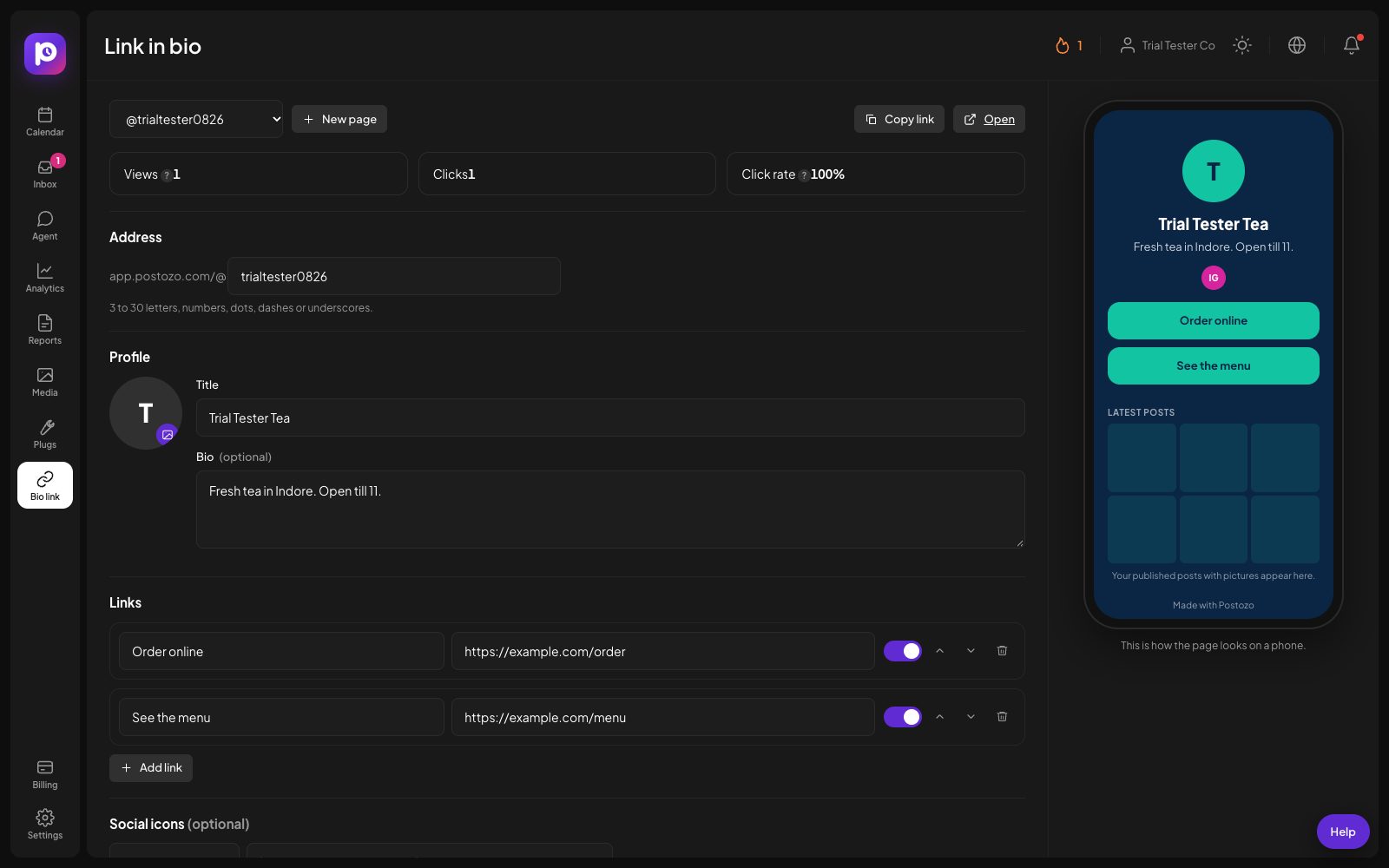The height and width of the screenshot is (868, 1389).
Task: Click the Copy link button
Action: click(899, 119)
